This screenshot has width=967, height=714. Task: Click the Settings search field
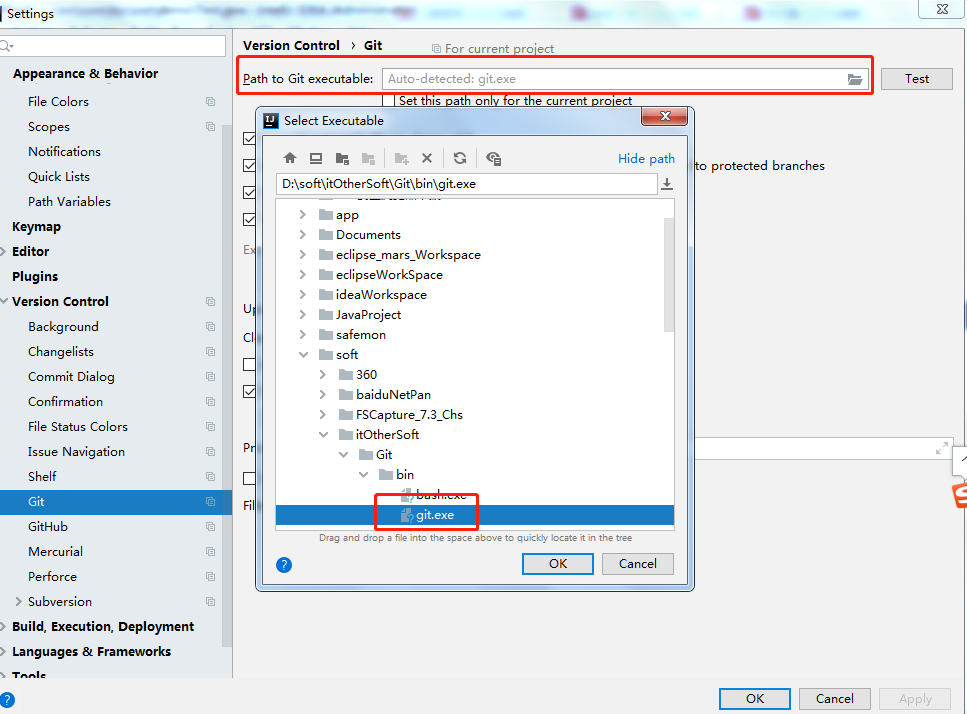point(113,46)
